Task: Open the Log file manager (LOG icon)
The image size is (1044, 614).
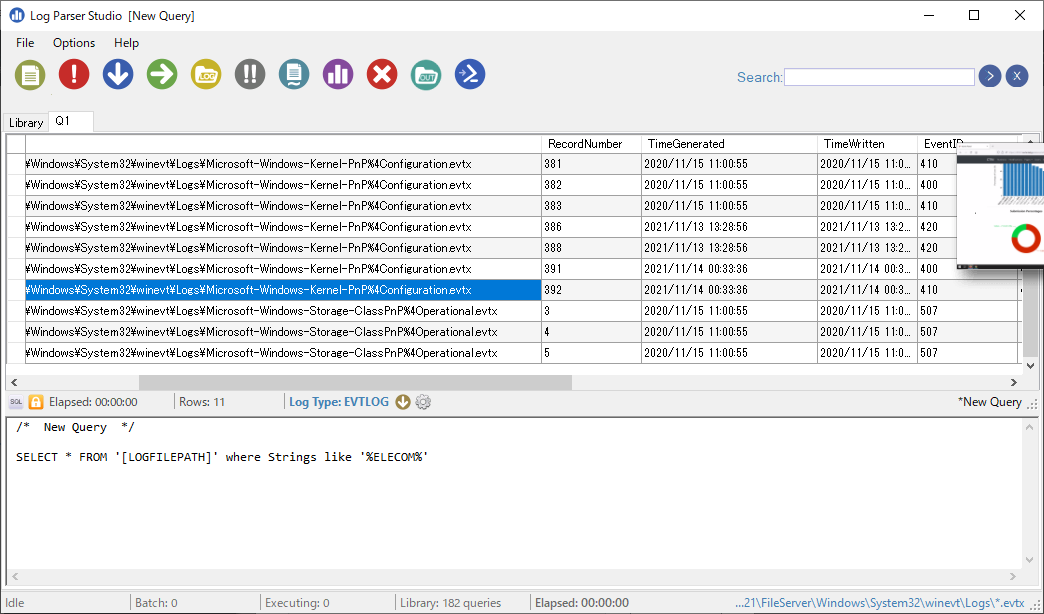Action: coord(205,74)
